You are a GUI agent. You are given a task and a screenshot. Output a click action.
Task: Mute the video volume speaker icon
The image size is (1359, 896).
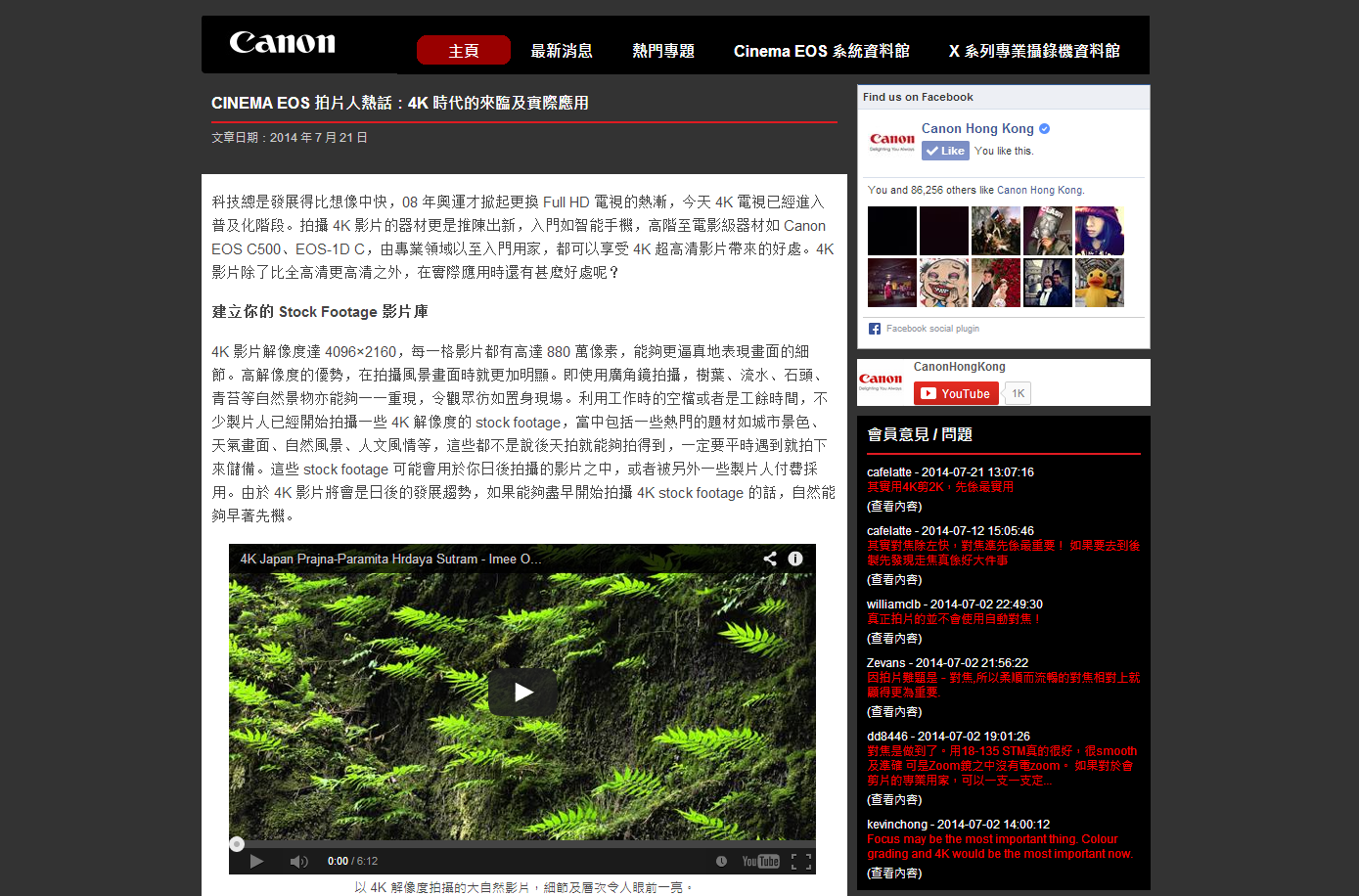(298, 861)
